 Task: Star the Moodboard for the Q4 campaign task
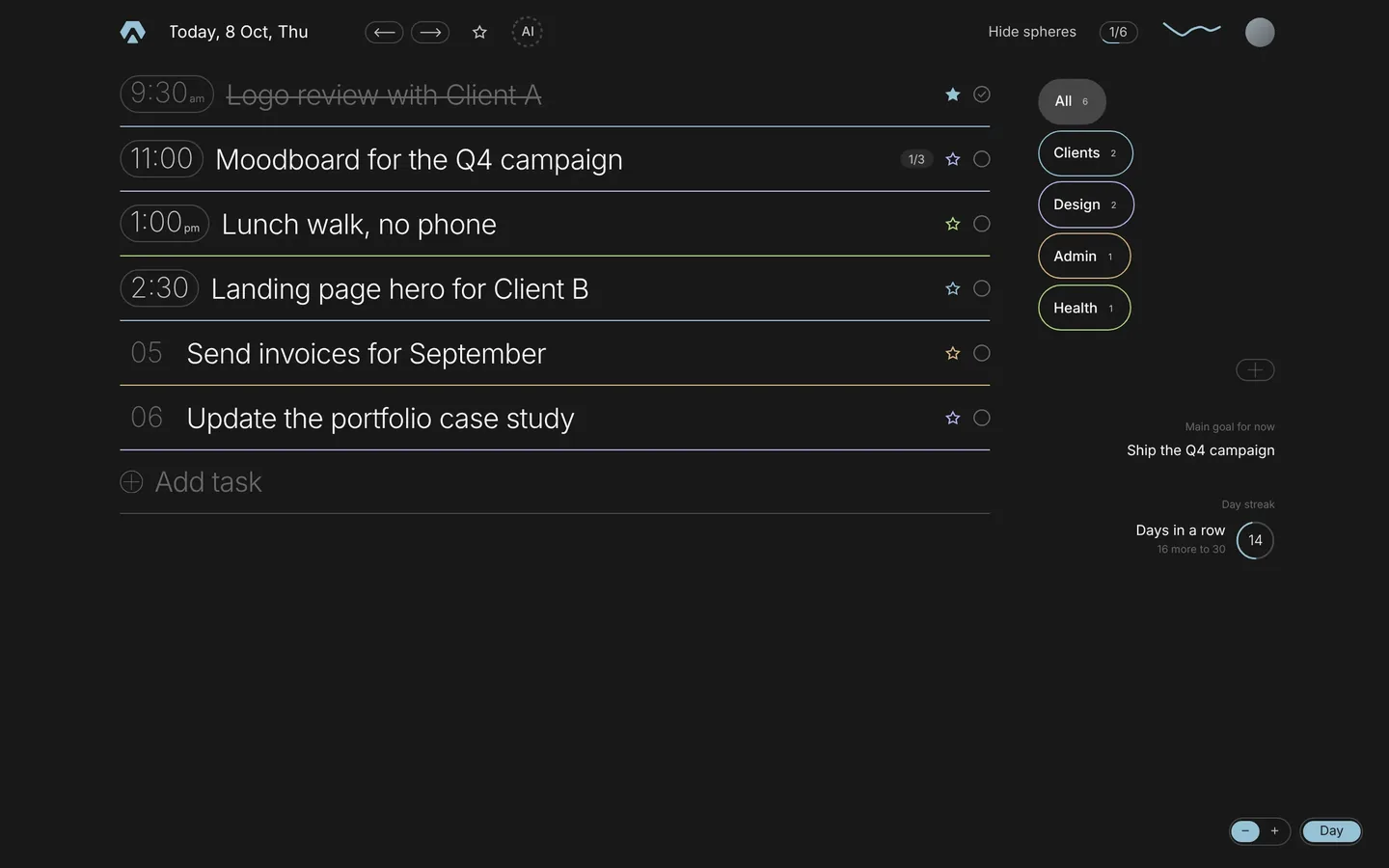953,159
